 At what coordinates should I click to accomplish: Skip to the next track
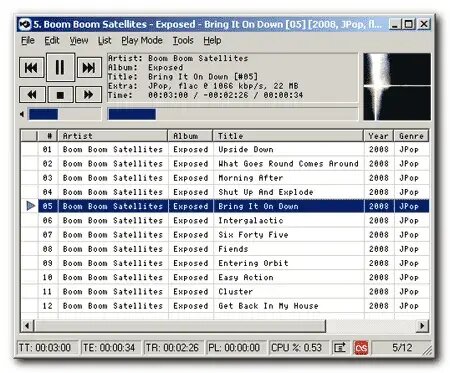(x=89, y=68)
